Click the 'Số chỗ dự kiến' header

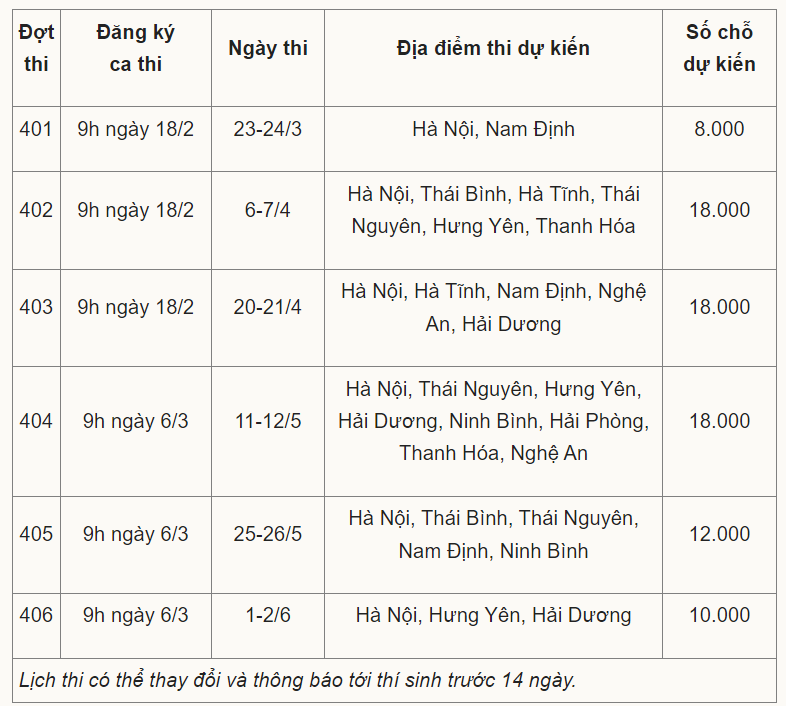click(x=719, y=48)
